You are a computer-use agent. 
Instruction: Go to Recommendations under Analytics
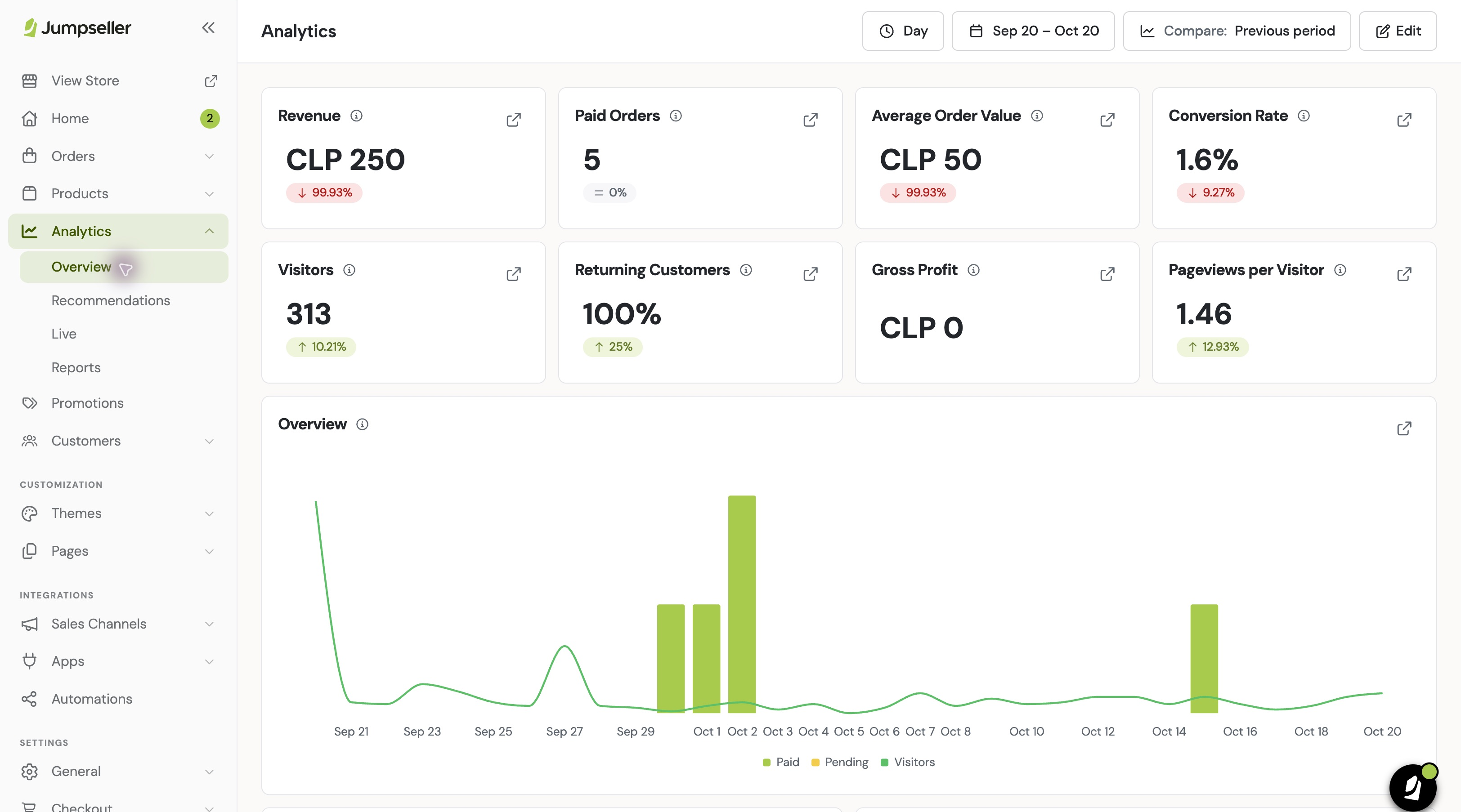click(x=124, y=300)
